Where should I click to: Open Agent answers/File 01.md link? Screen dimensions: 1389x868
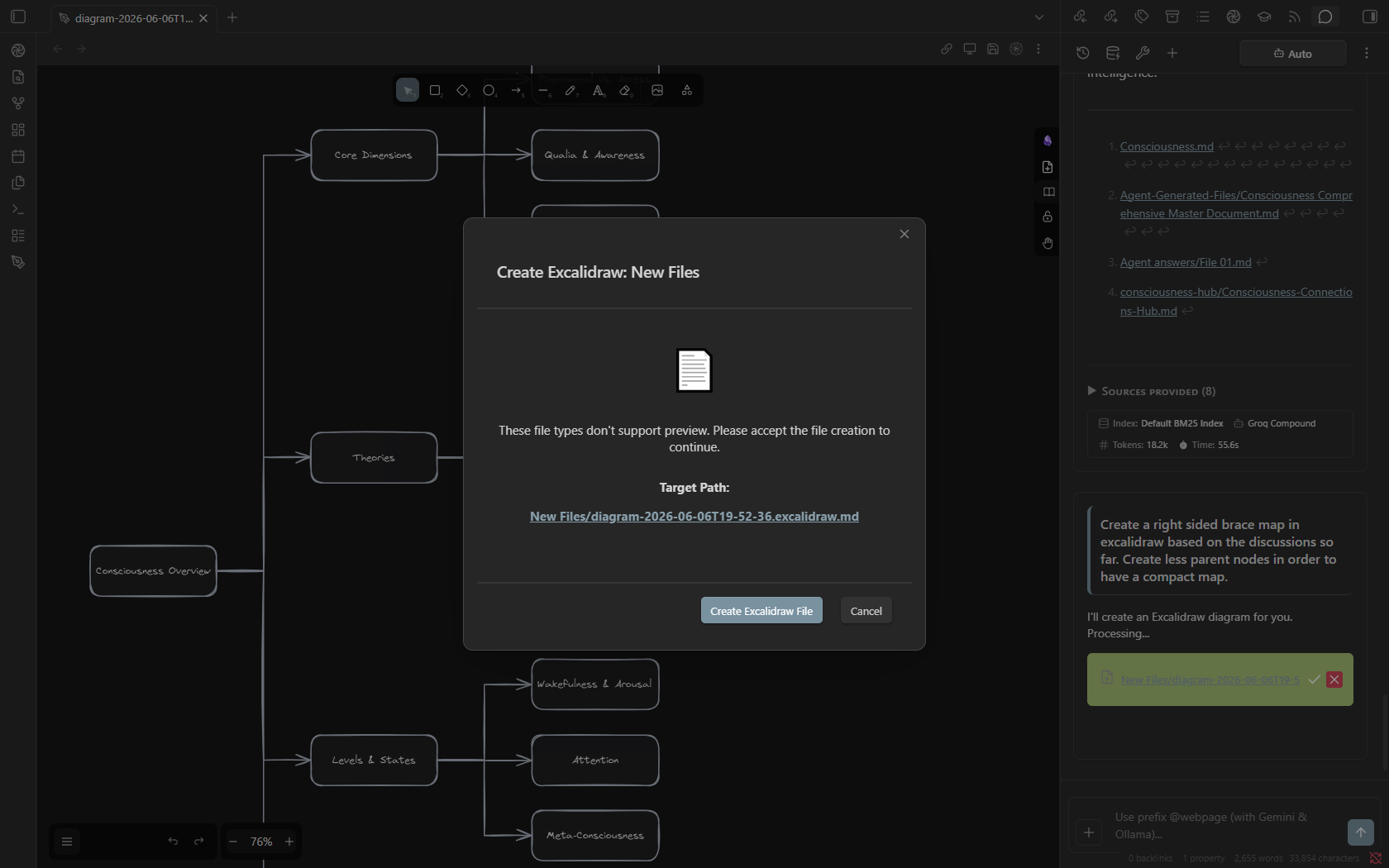(x=1186, y=262)
